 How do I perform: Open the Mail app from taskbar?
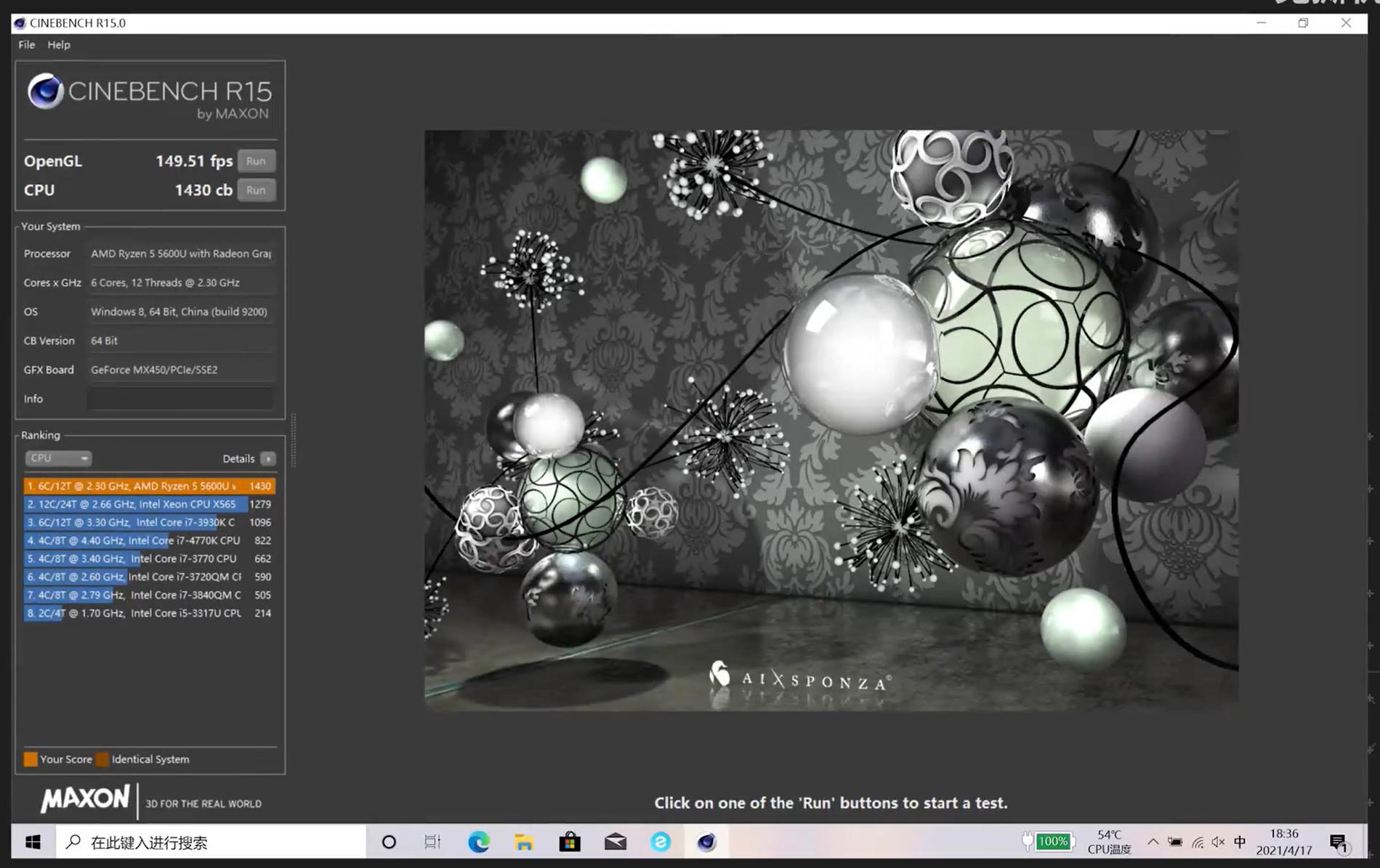click(x=616, y=842)
